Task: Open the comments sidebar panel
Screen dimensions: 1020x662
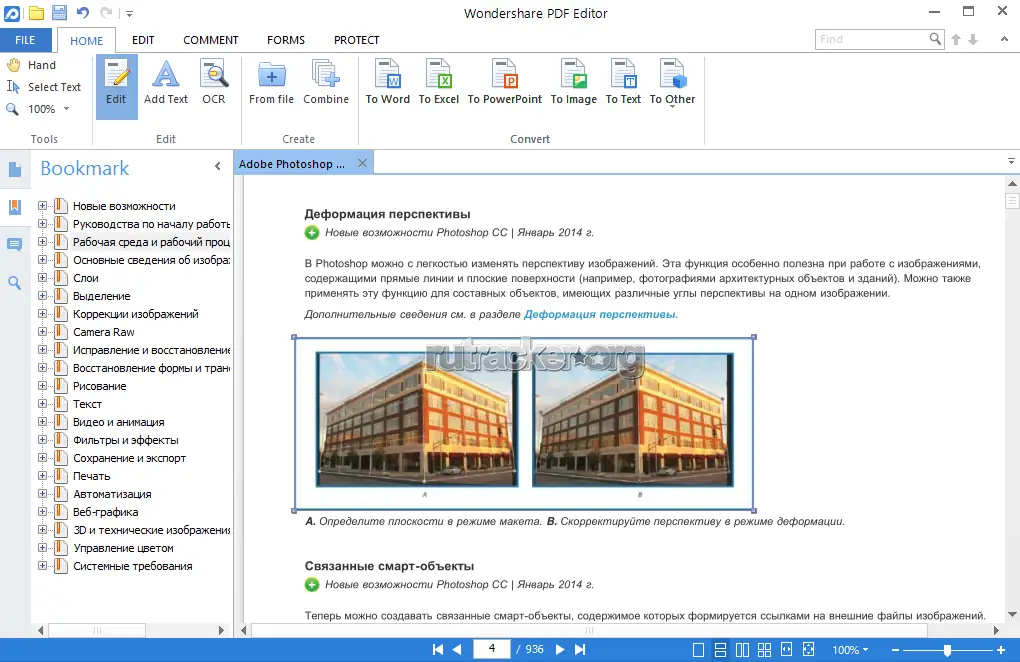Action: pyautogui.click(x=15, y=245)
